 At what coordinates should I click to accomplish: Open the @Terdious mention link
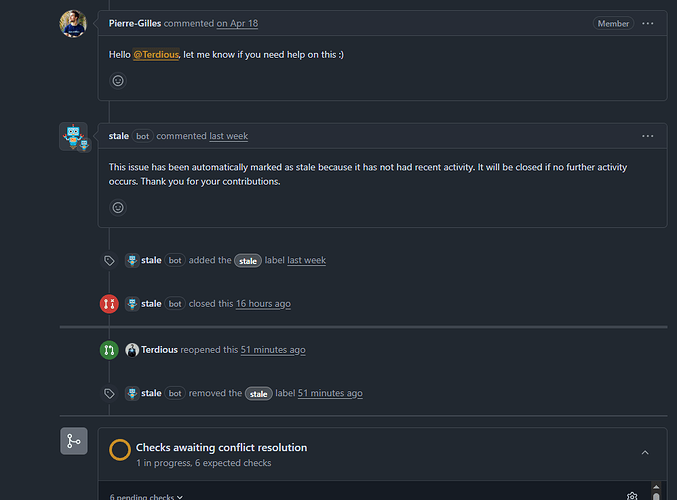tap(156, 53)
